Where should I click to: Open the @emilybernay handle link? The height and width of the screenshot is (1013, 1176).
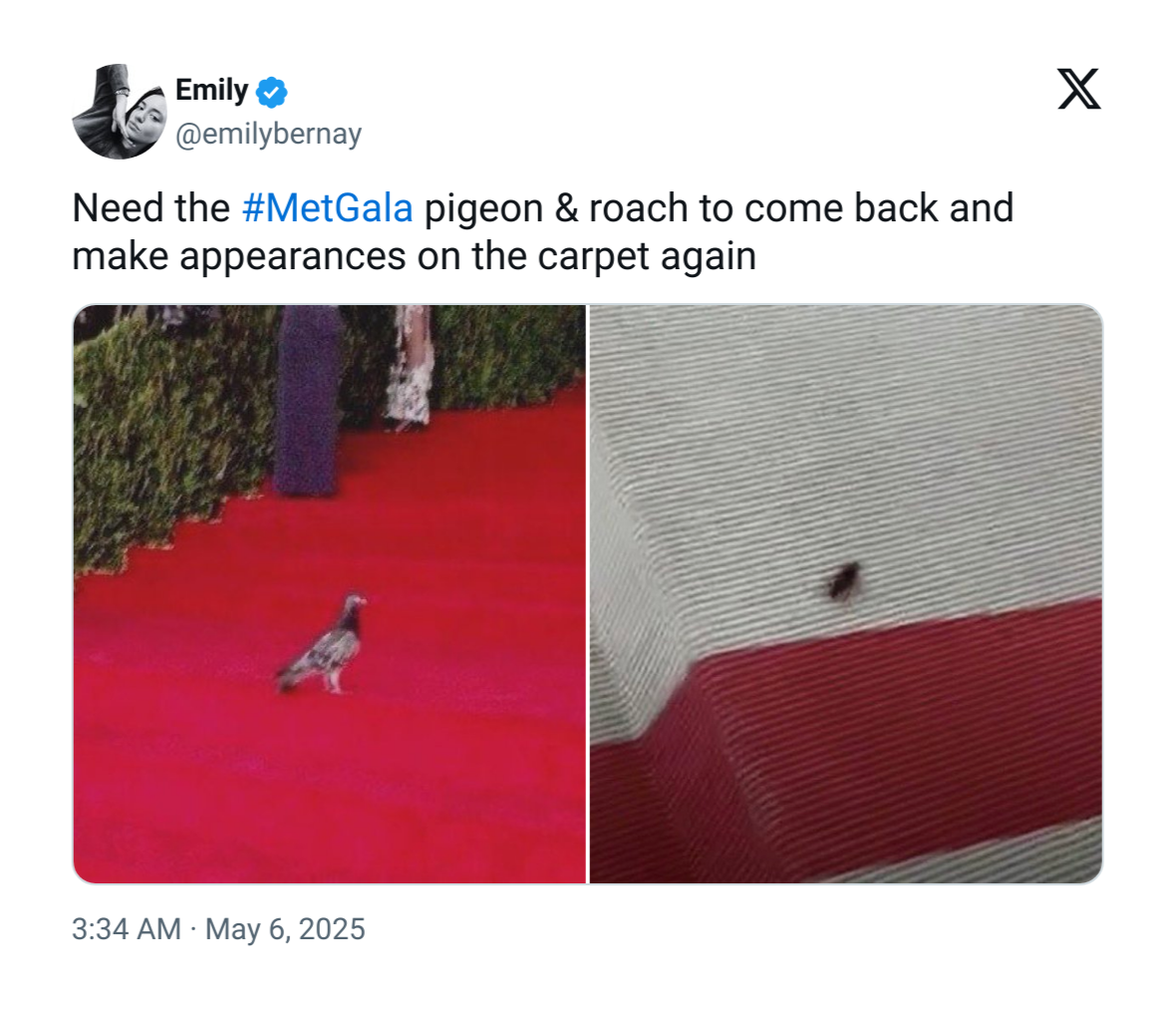pos(268,134)
